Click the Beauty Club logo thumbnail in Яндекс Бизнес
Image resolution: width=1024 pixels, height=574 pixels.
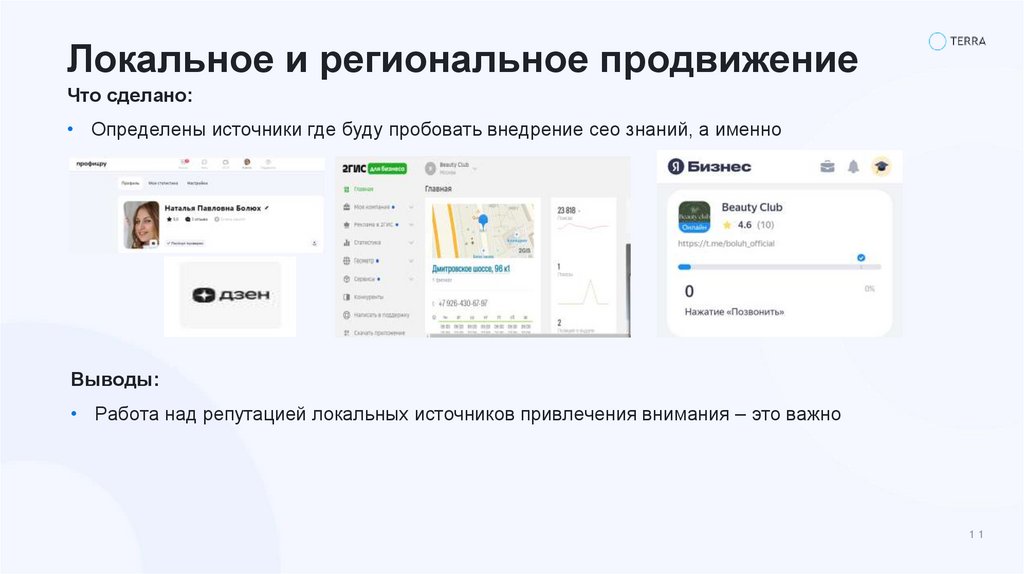tap(694, 217)
